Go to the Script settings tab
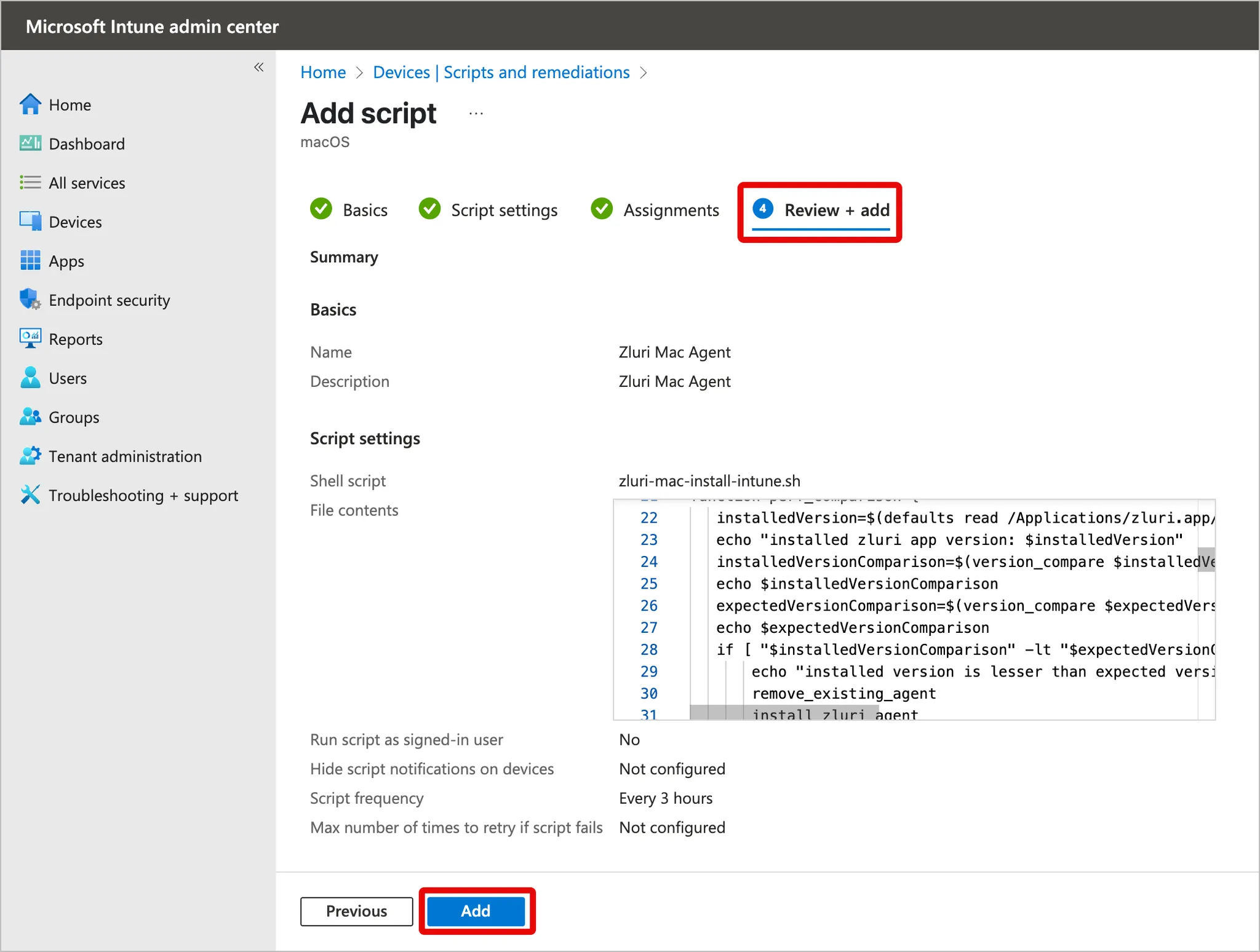Image resolution: width=1260 pixels, height=952 pixels. pyautogui.click(x=488, y=210)
